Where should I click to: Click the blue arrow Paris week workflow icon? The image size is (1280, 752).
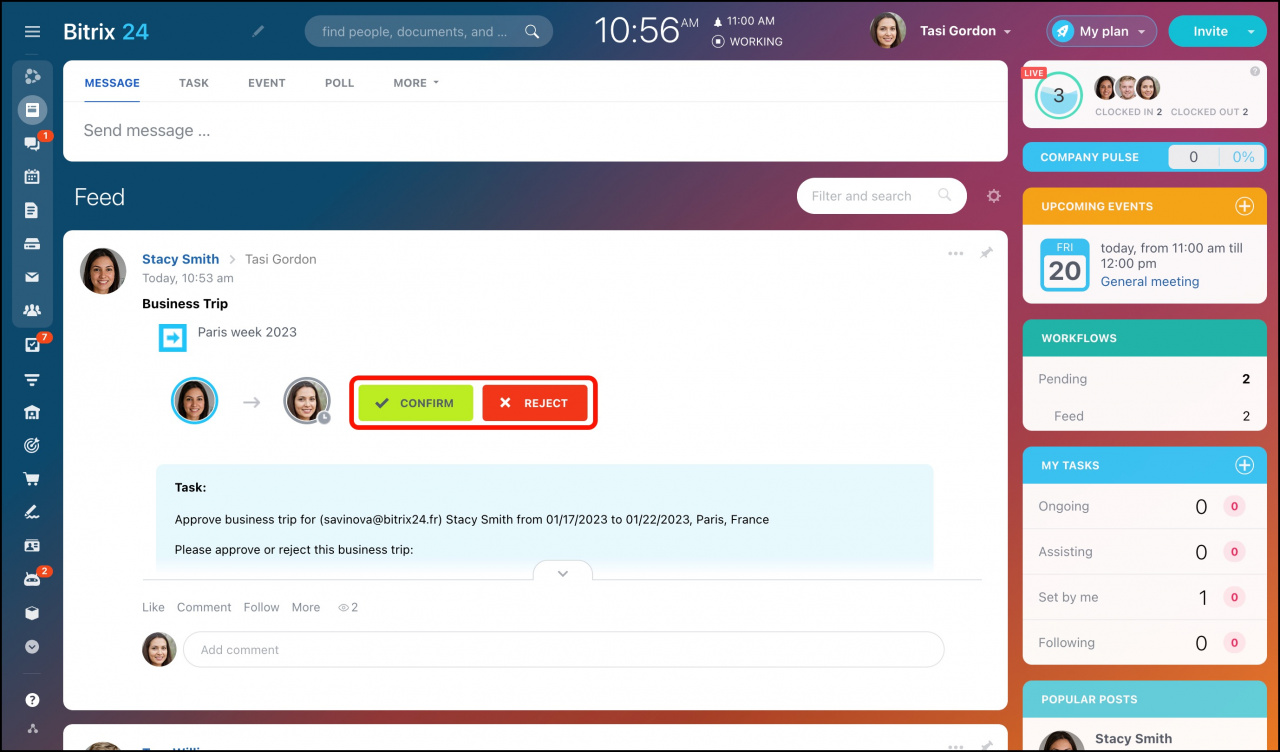[173, 338]
